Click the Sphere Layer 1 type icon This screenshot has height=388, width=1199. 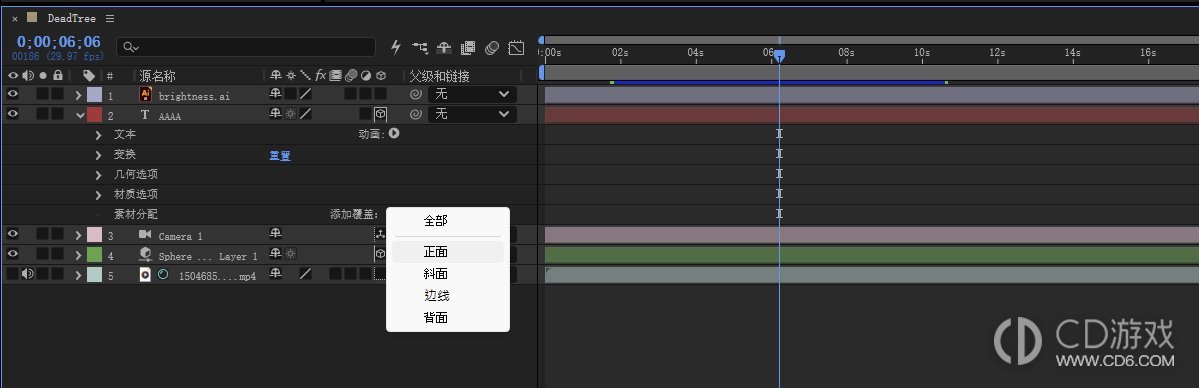(x=145, y=255)
